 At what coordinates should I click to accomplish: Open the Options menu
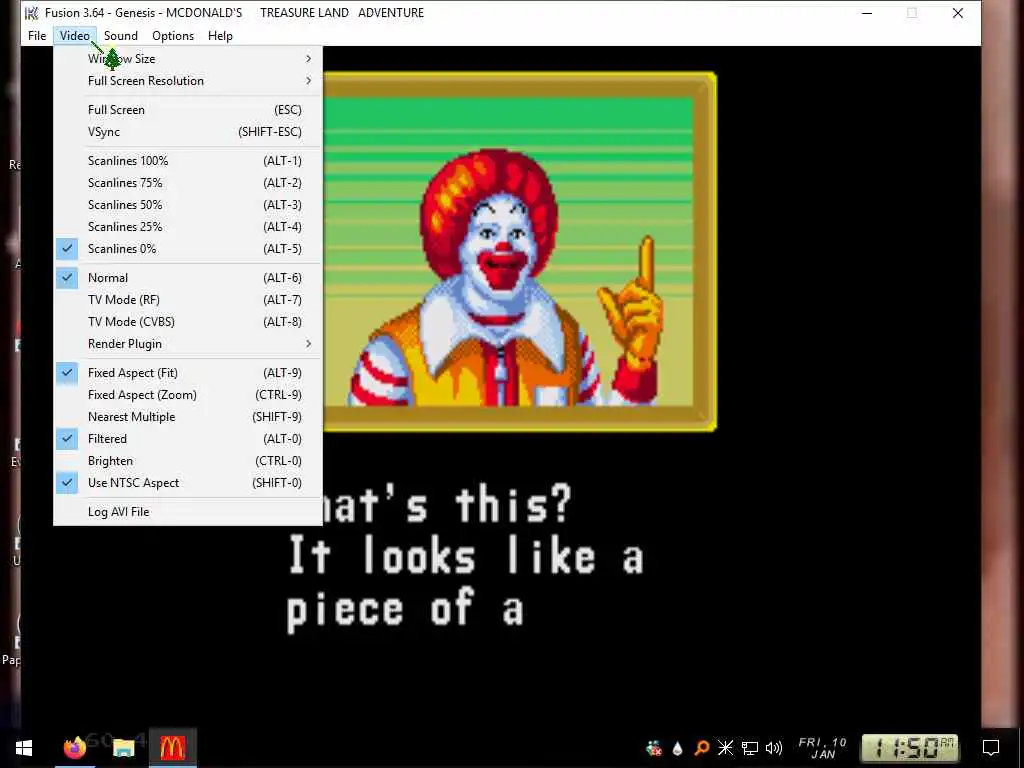pyautogui.click(x=173, y=36)
